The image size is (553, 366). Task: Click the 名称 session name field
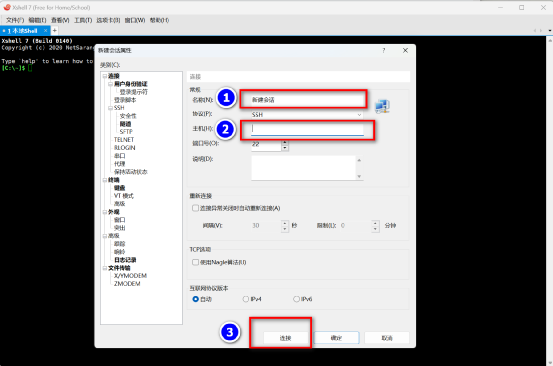(306, 100)
